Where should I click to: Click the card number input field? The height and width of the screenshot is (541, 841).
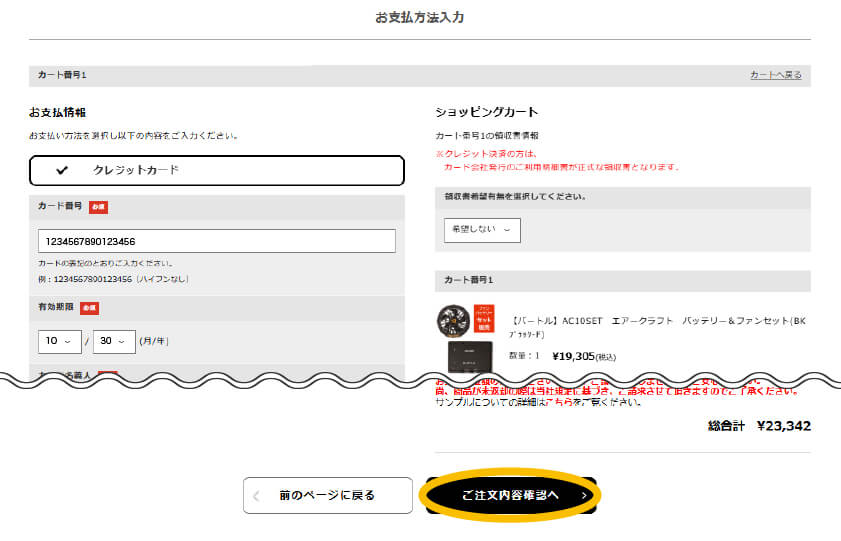coord(217,241)
